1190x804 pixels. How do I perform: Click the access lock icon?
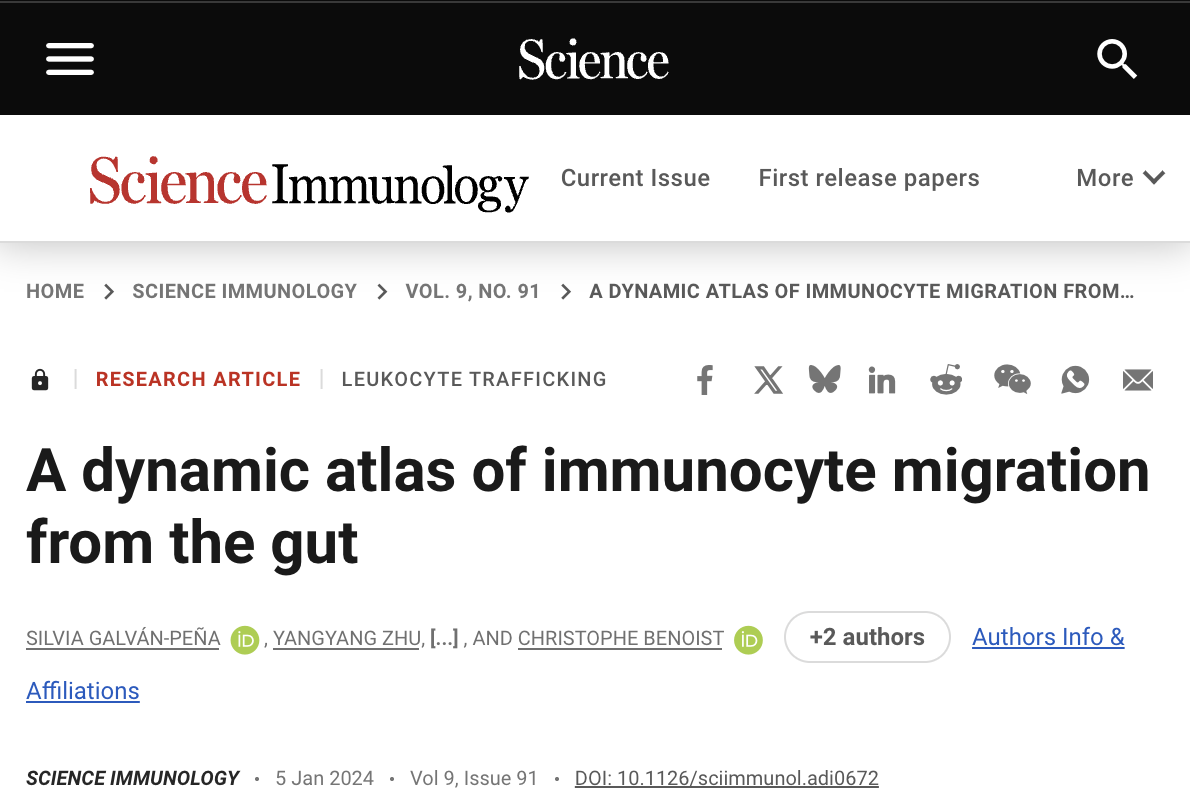point(40,379)
